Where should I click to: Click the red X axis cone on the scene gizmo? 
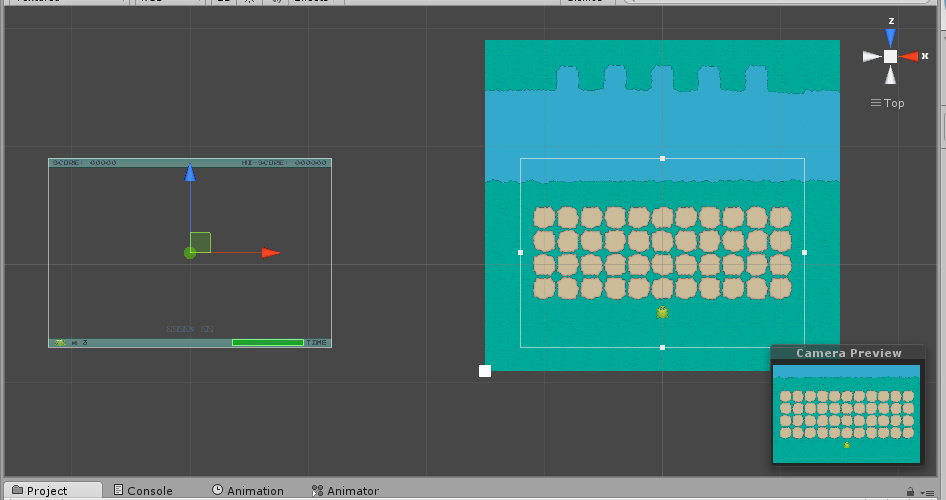tap(909, 57)
